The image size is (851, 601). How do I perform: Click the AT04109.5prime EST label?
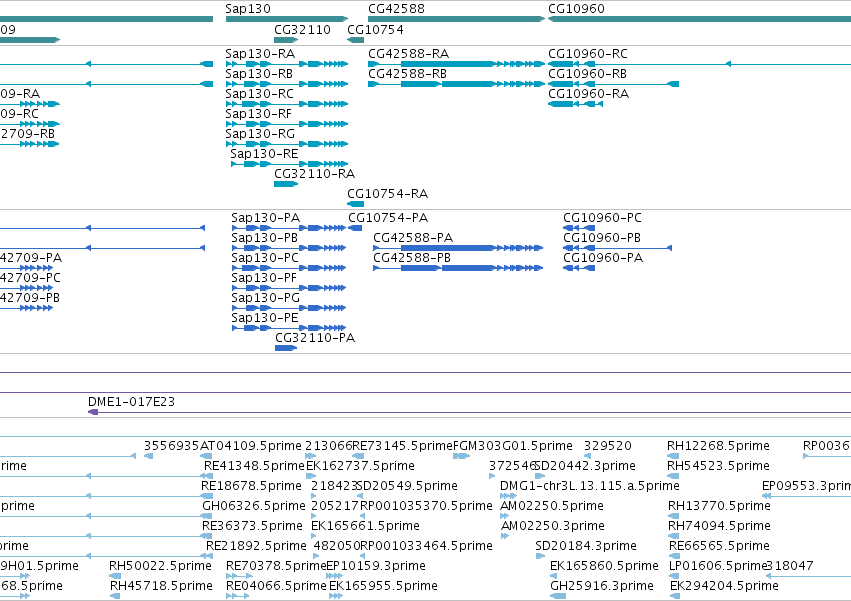[251, 446]
